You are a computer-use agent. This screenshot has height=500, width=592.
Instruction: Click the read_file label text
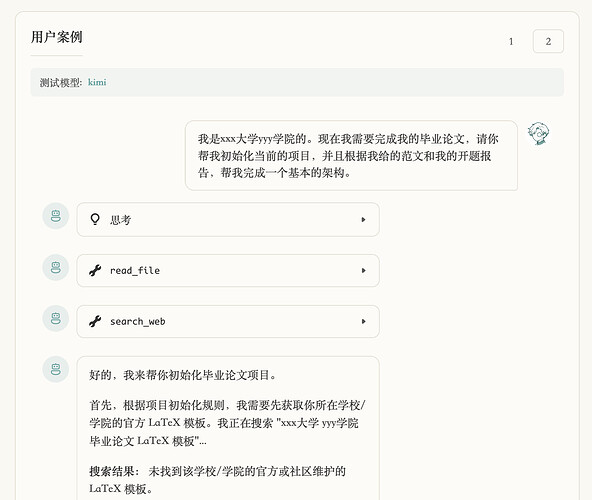pyautogui.click(x=135, y=270)
